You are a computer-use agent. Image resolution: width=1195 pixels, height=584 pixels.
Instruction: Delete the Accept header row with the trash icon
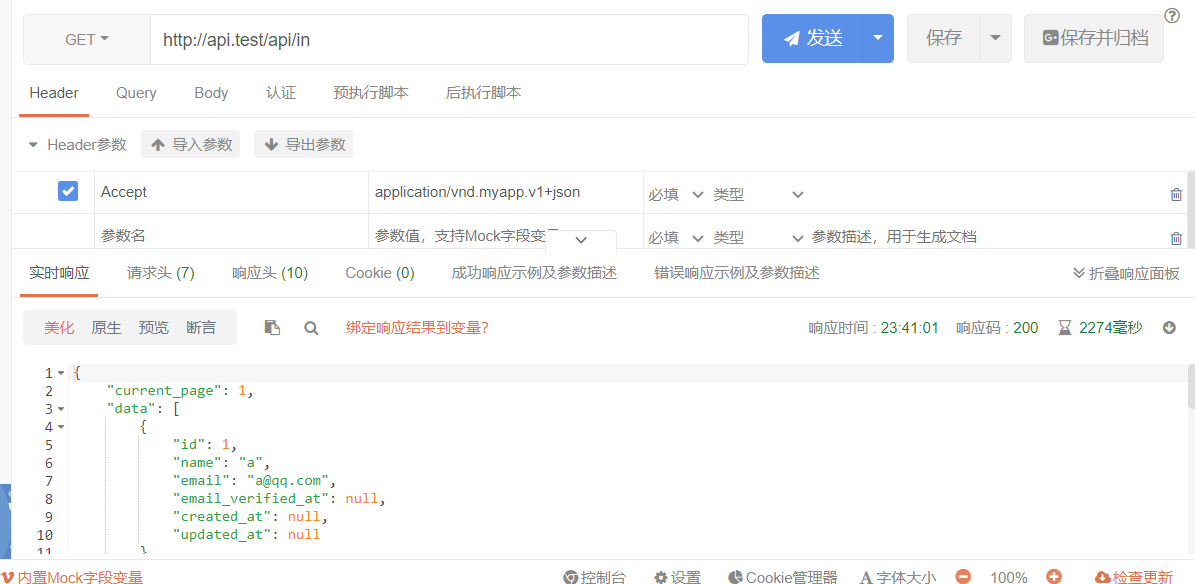(1176, 194)
